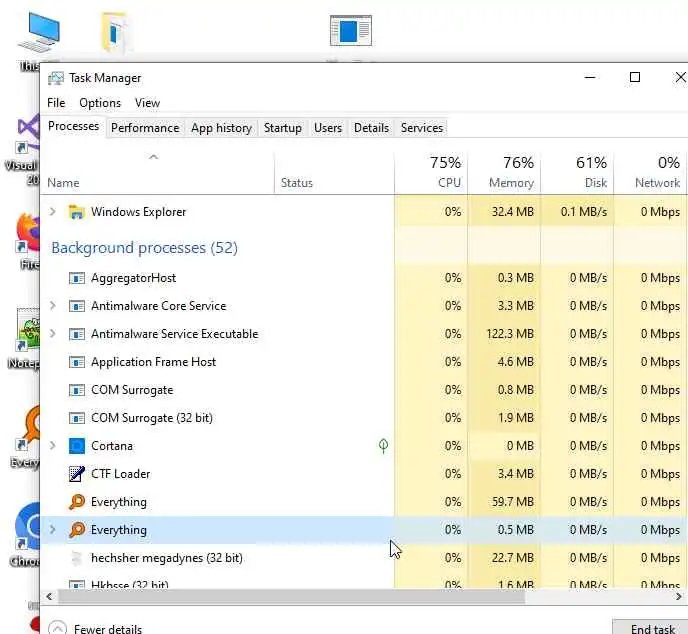Screen dimensions: 688x634
Task: Click the Background processes (52) heading
Action: click(144, 248)
